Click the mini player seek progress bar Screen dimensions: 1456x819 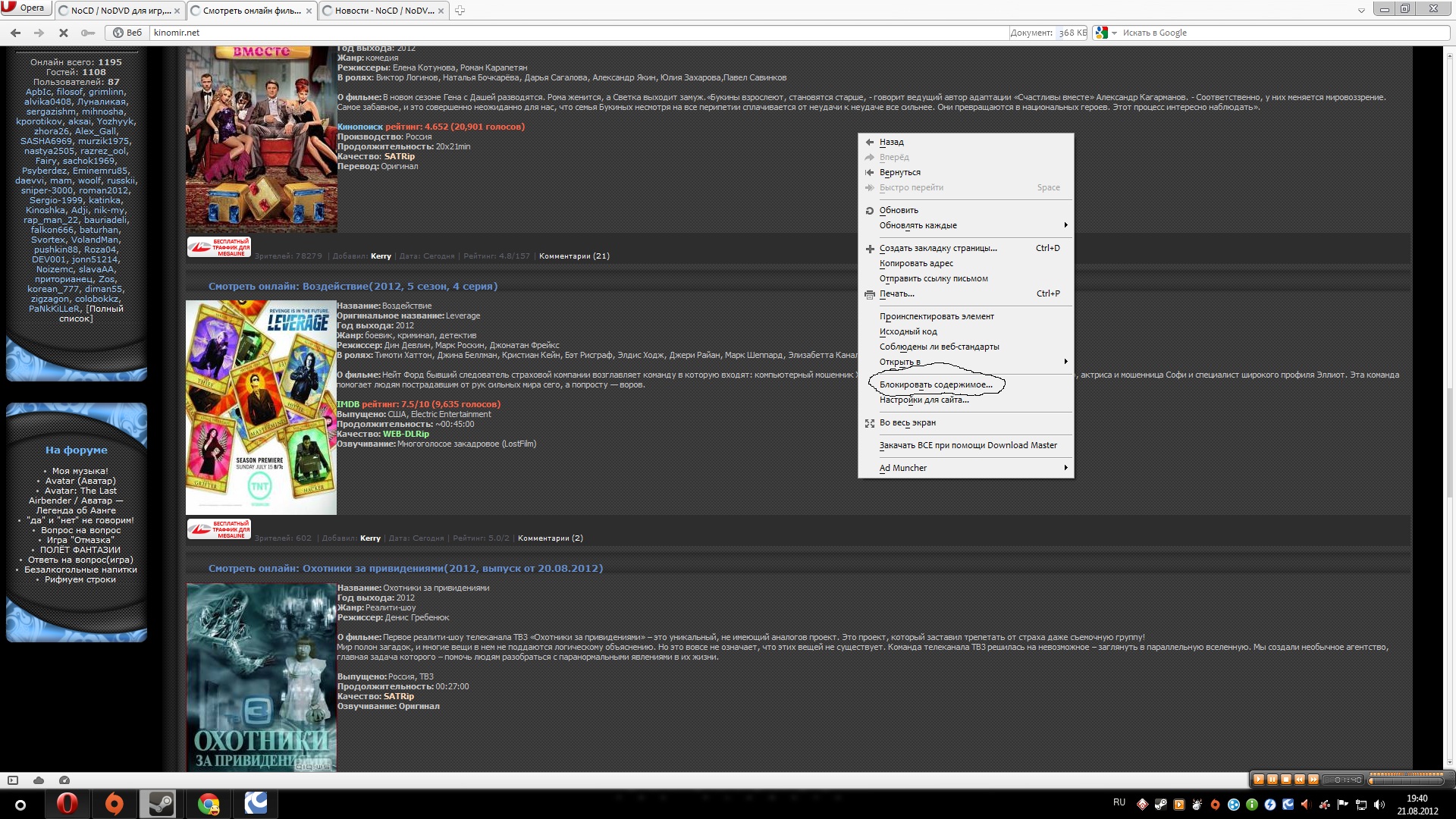1404,782
